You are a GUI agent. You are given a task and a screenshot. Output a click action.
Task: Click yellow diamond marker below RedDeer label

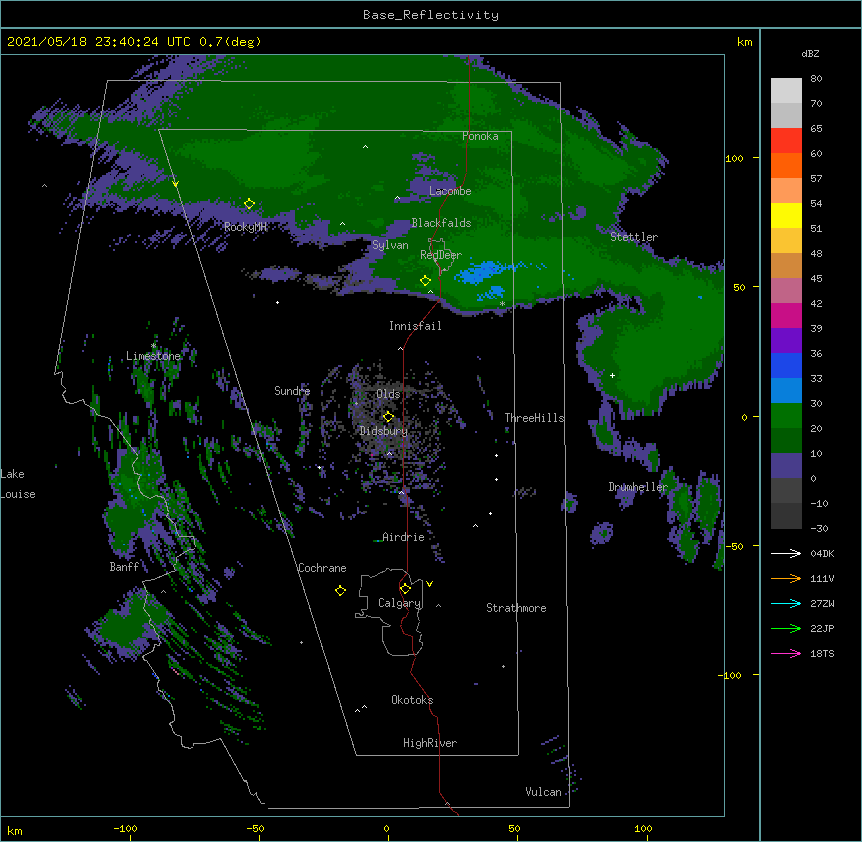426,281
